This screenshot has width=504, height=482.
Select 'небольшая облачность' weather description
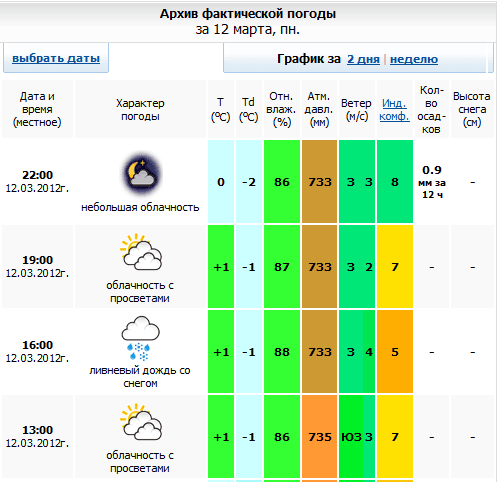pos(140,207)
